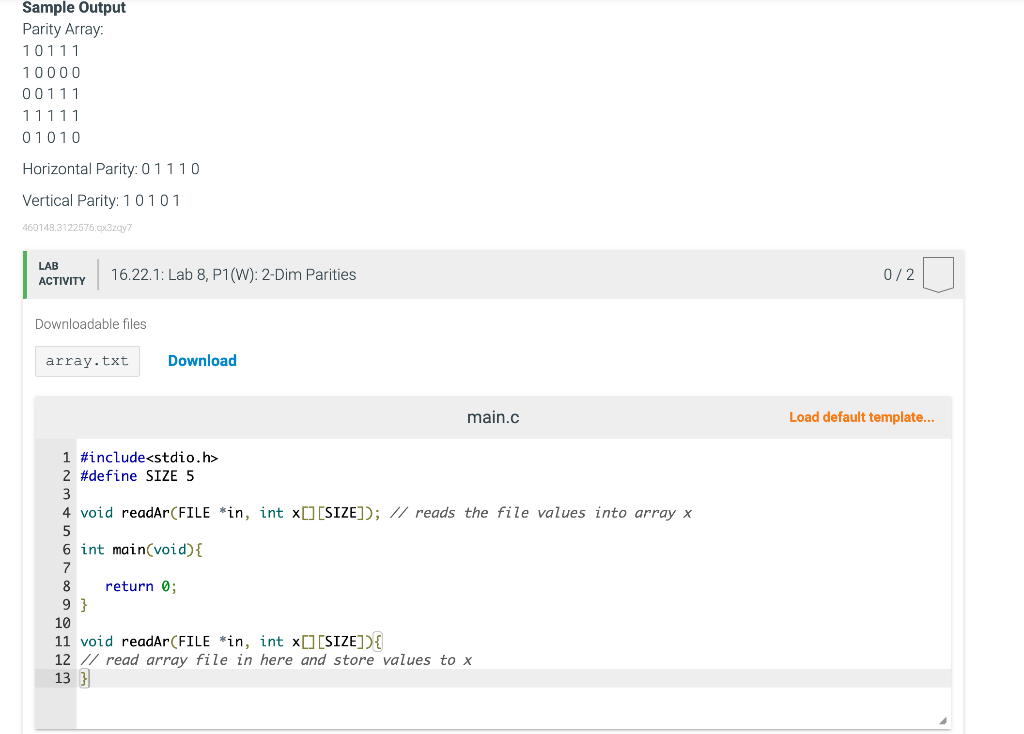Click Load default template in the editor header
The width and height of the screenshot is (1024, 734).
861,416
